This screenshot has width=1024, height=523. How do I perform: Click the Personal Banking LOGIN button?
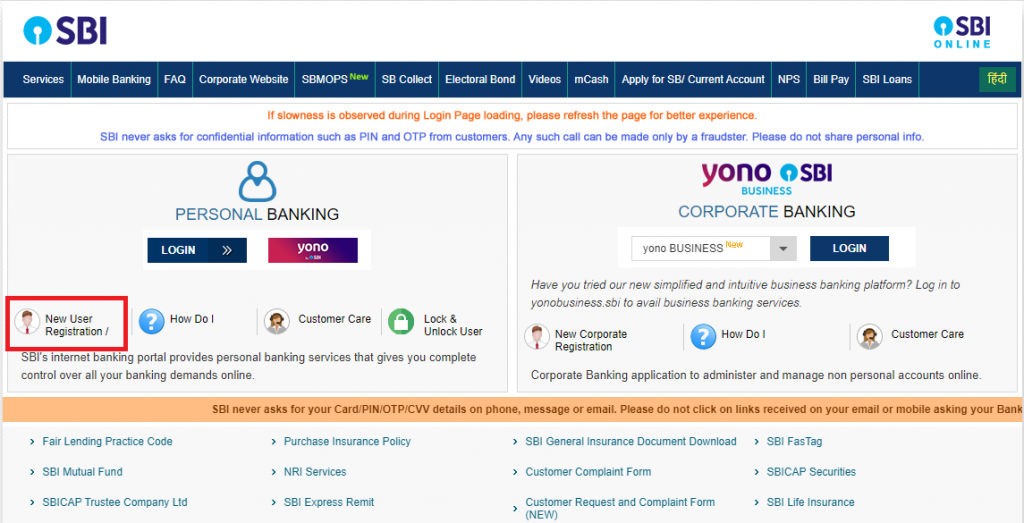[x=197, y=250]
